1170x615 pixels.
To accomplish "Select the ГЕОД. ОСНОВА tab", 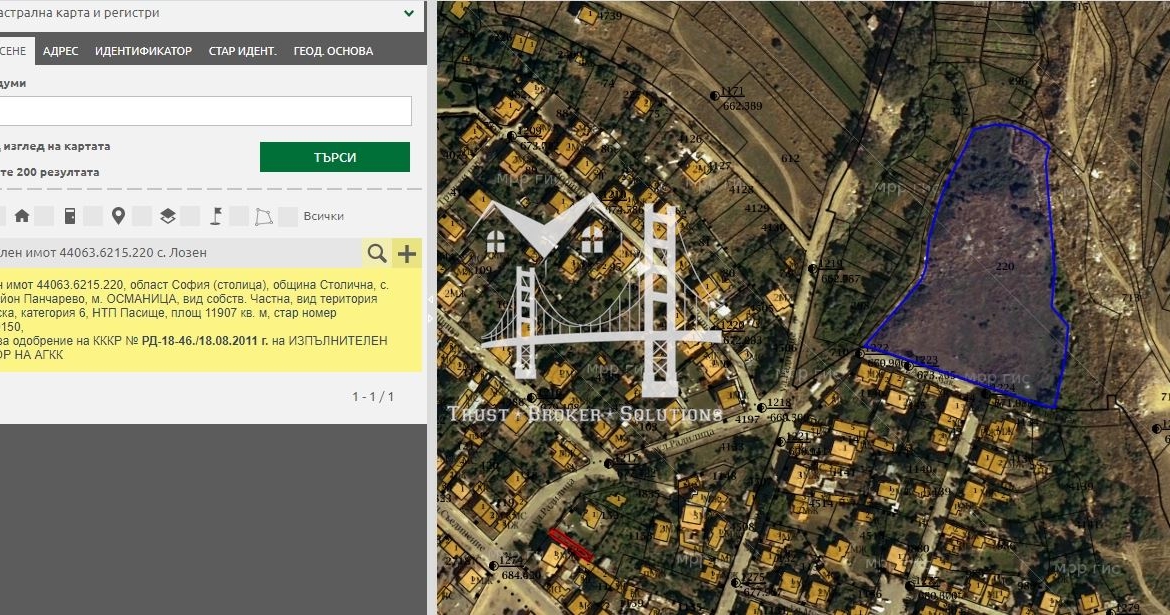I will [333, 51].
